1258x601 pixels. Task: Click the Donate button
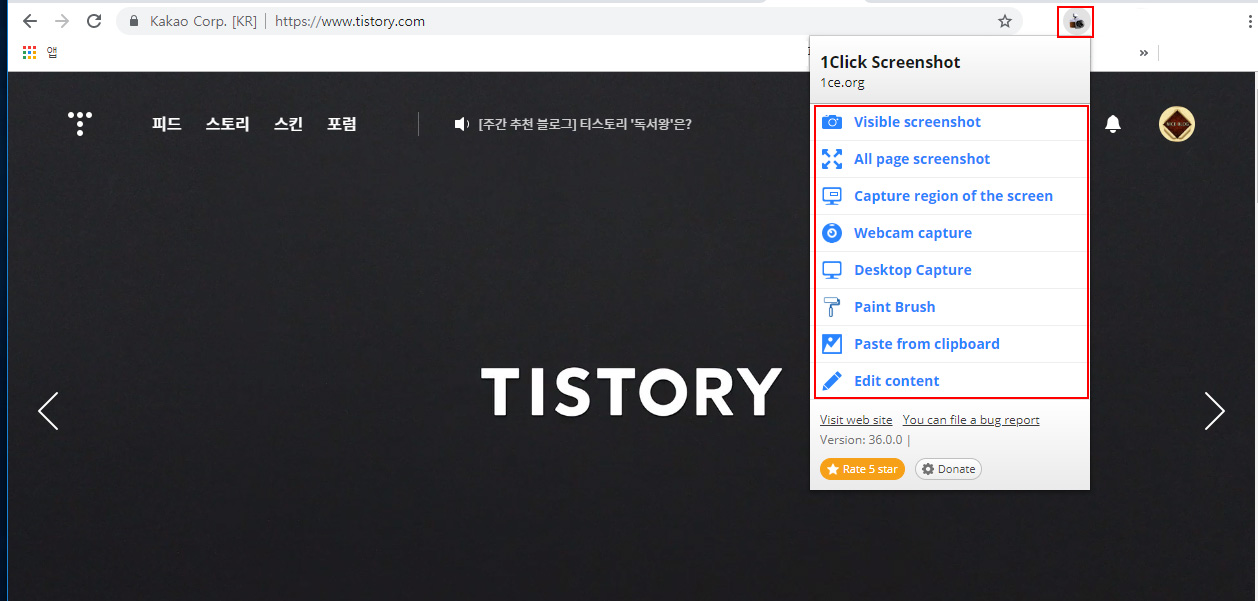point(948,469)
